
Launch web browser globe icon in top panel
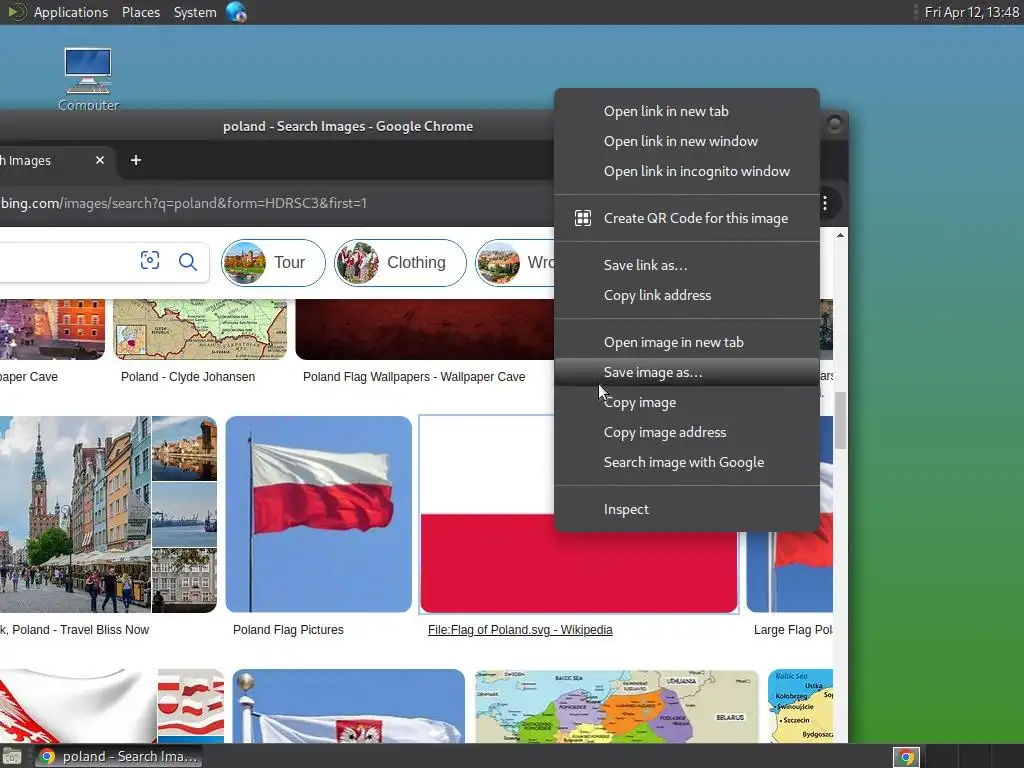tap(236, 12)
